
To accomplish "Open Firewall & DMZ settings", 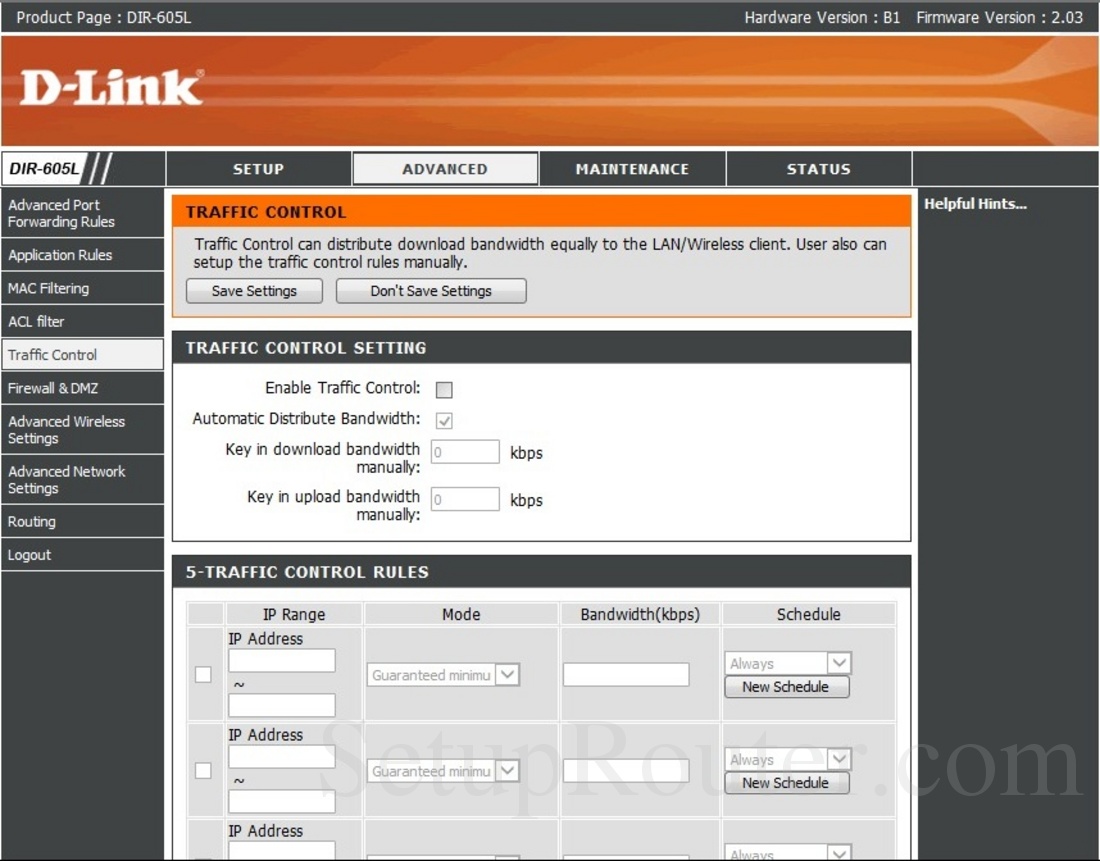I will pyautogui.click(x=82, y=388).
